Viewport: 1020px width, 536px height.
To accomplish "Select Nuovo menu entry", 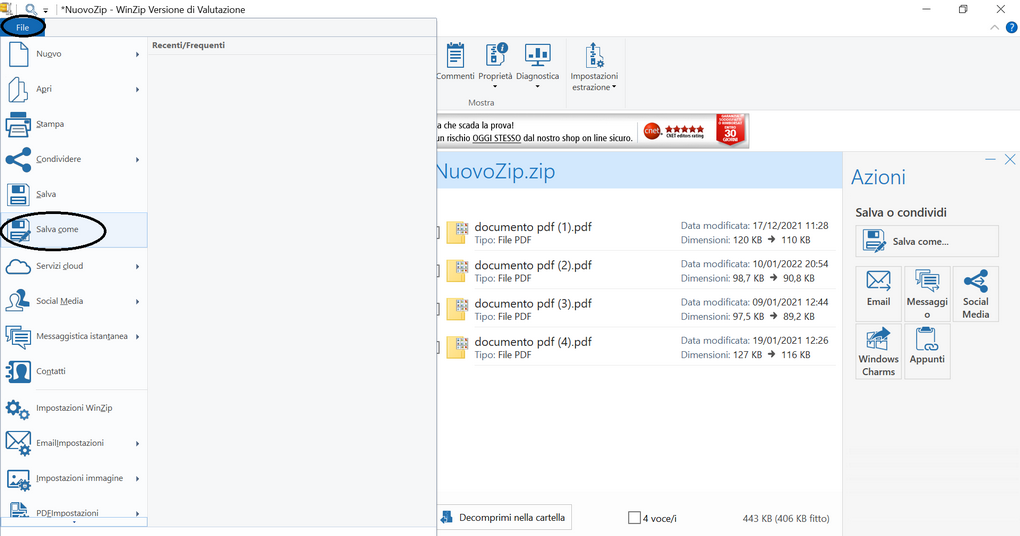I will (x=74, y=54).
